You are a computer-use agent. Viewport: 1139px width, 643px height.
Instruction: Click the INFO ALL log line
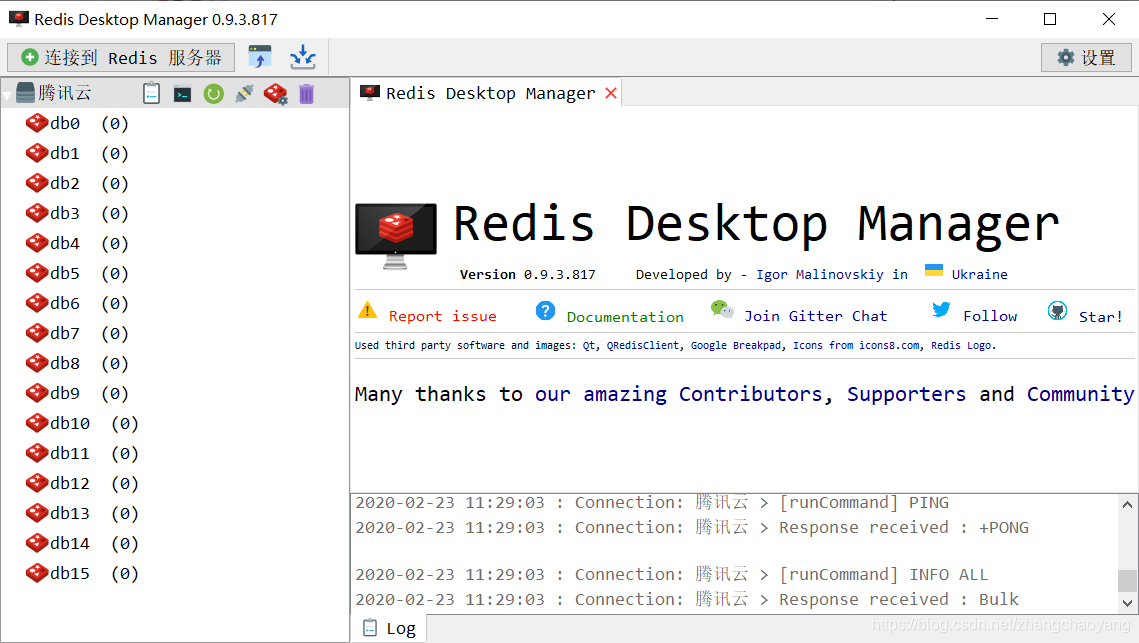(x=671, y=575)
